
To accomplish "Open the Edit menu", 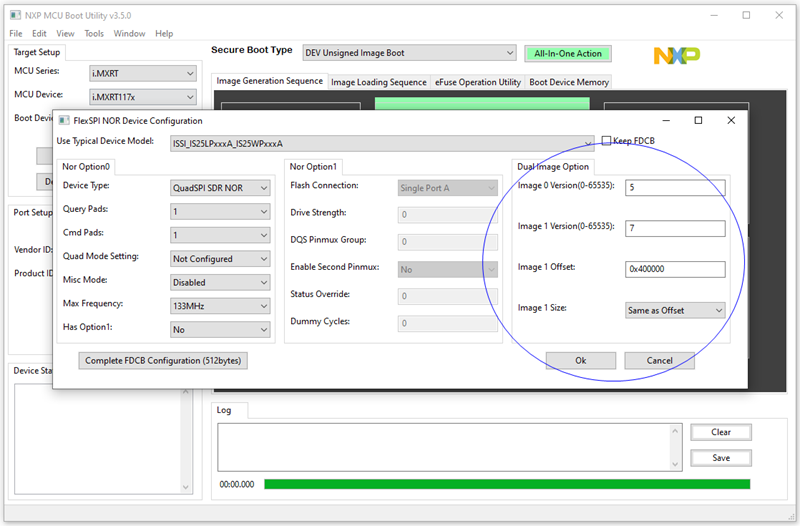I will 39,34.
